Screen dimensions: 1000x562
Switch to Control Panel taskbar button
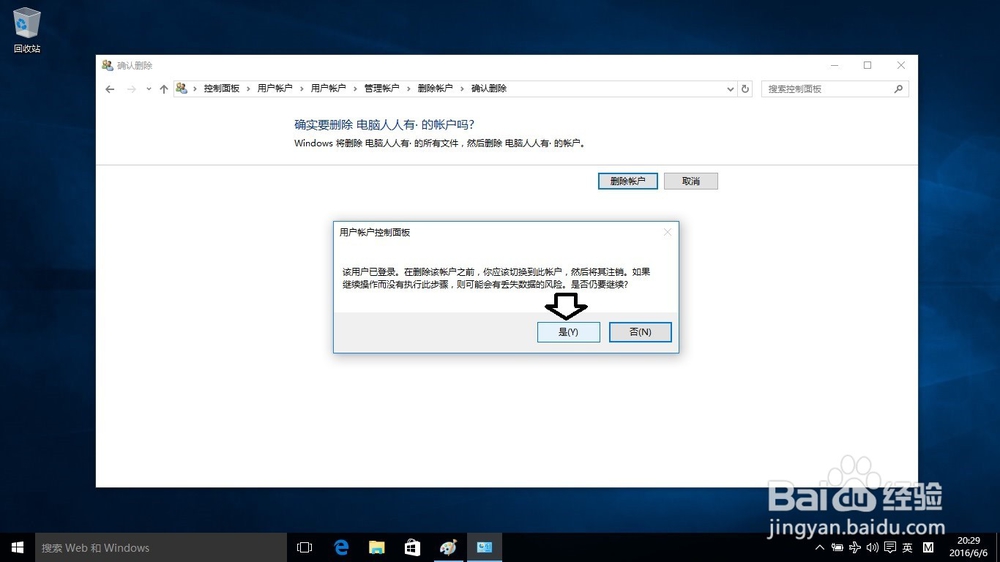click(x=485, y=547)
